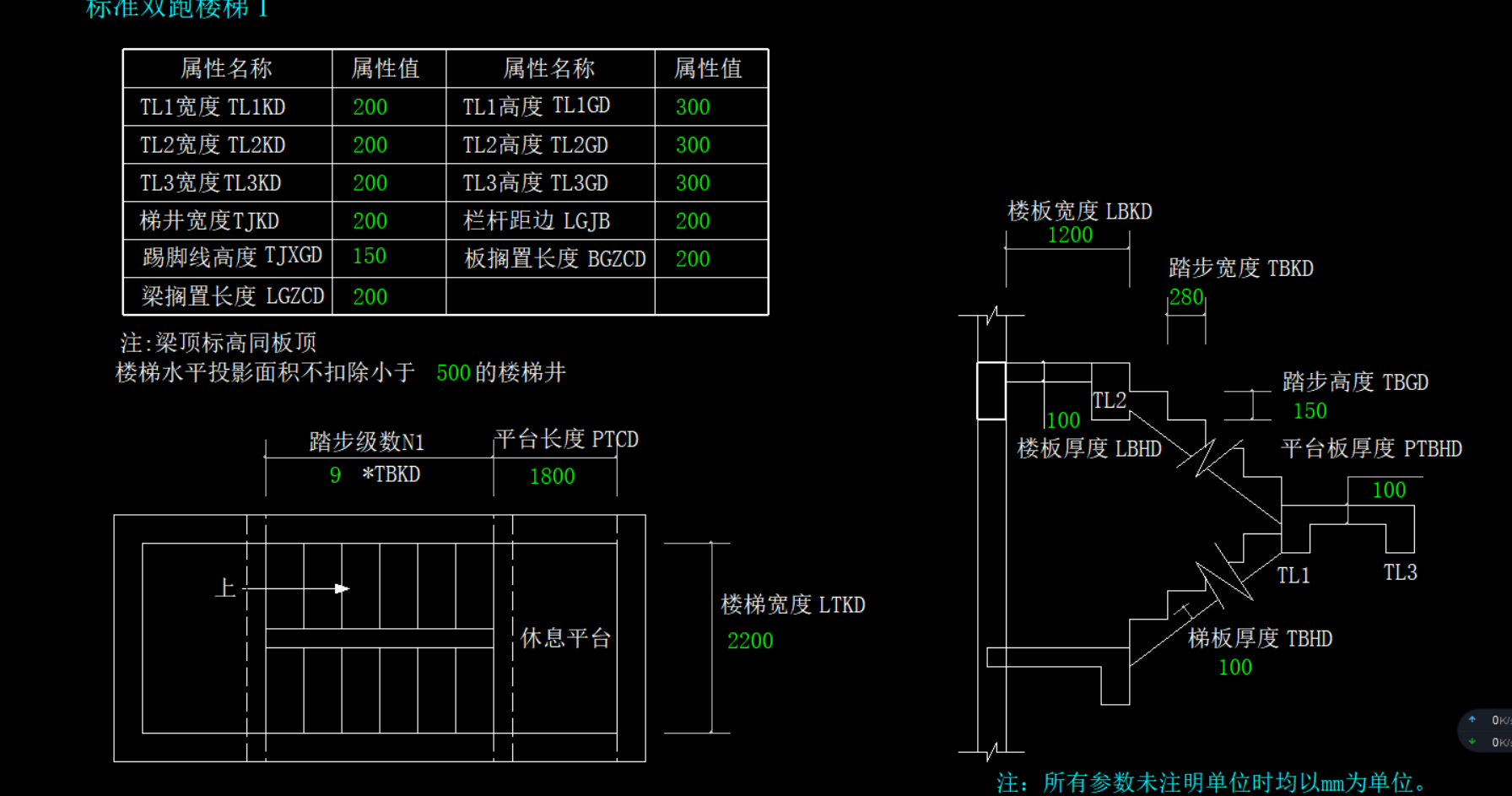
Task: Click the '上' direction label in the plan
Action: tap(224, 588)
